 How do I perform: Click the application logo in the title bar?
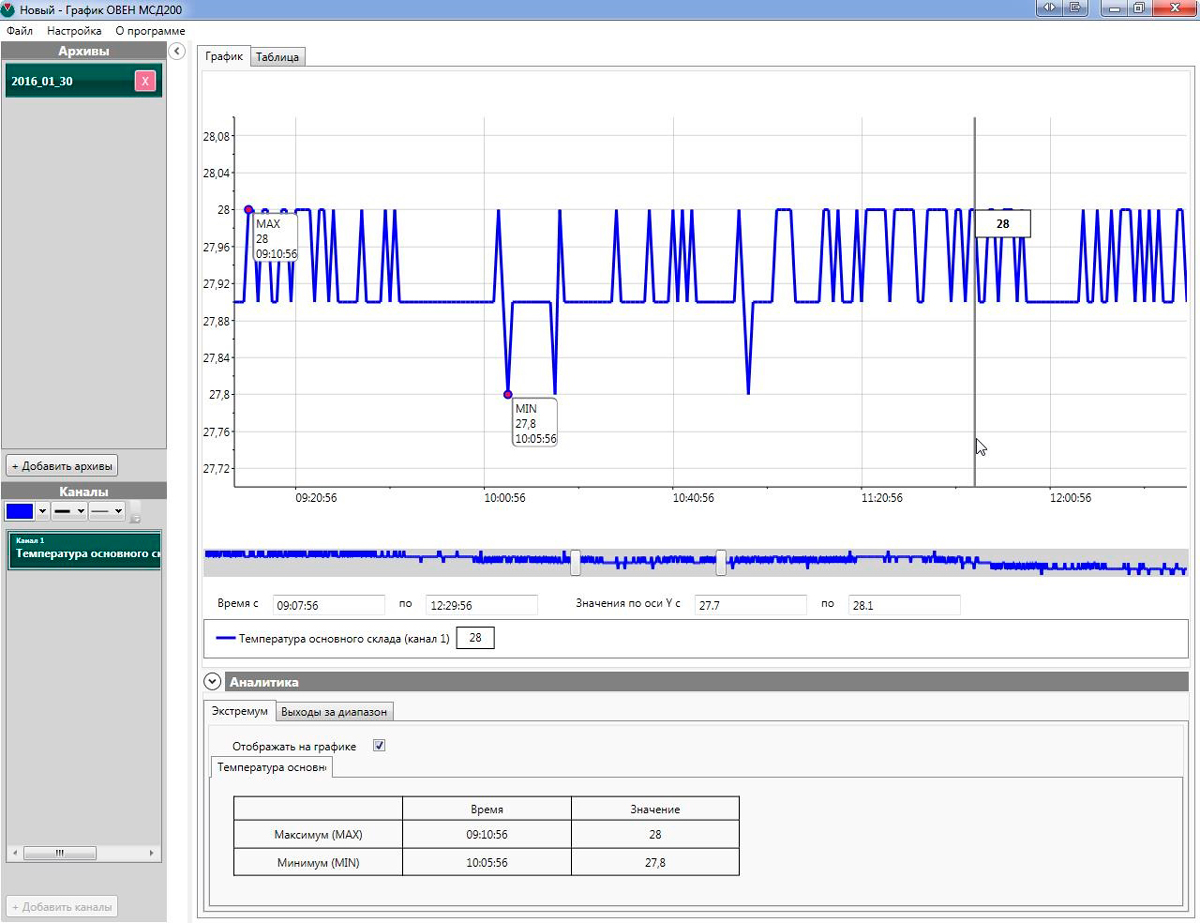pos(9,9)
